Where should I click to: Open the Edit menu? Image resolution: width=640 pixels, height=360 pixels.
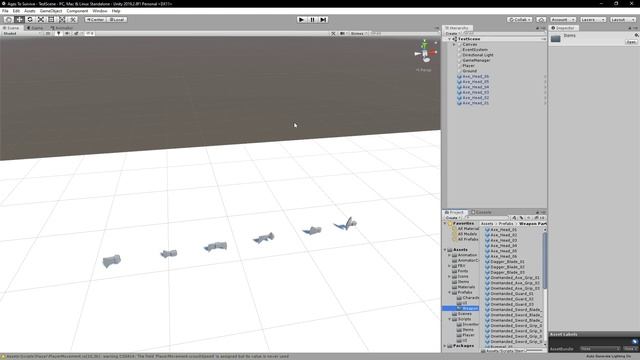pos(16,11)
